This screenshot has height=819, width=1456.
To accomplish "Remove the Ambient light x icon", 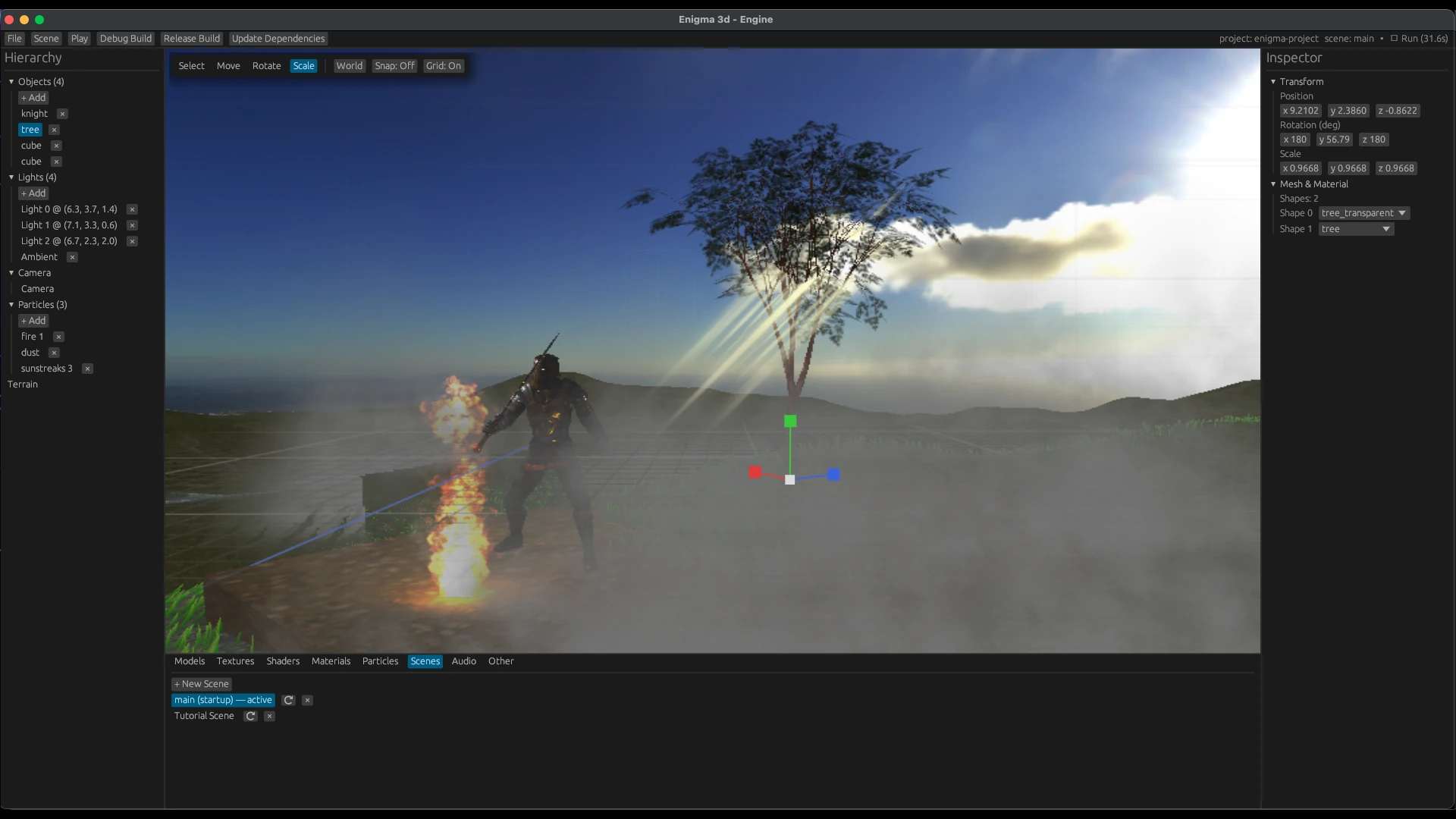I will pos(72,257).
